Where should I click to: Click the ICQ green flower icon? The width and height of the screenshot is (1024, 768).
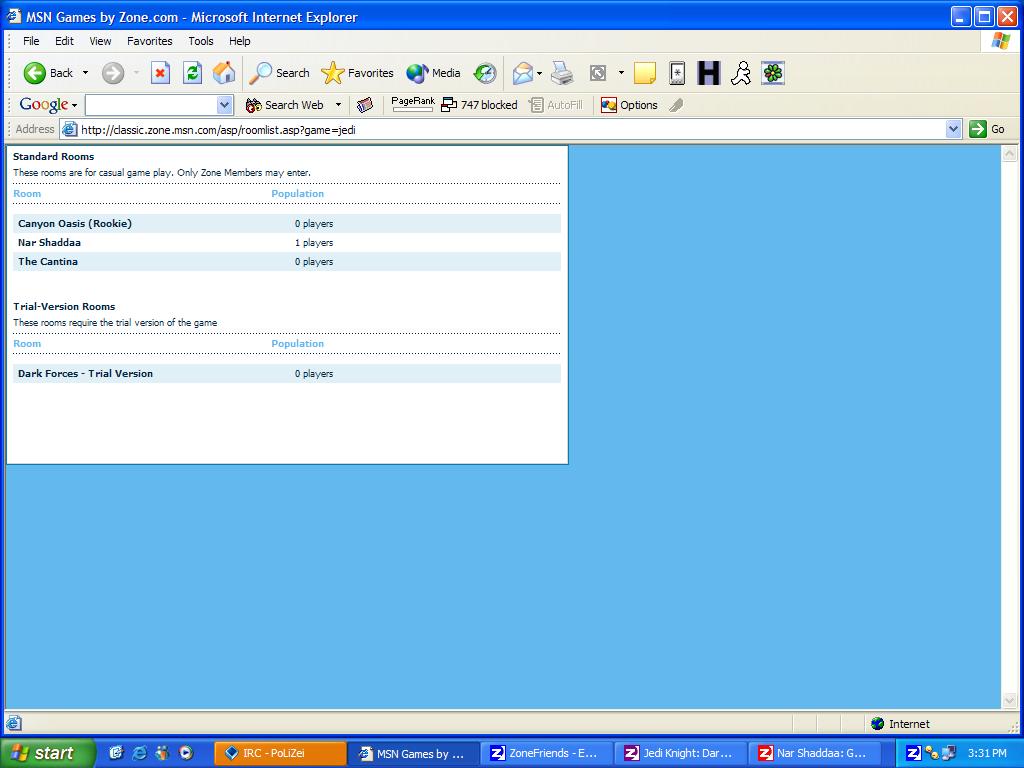point(773,73)
